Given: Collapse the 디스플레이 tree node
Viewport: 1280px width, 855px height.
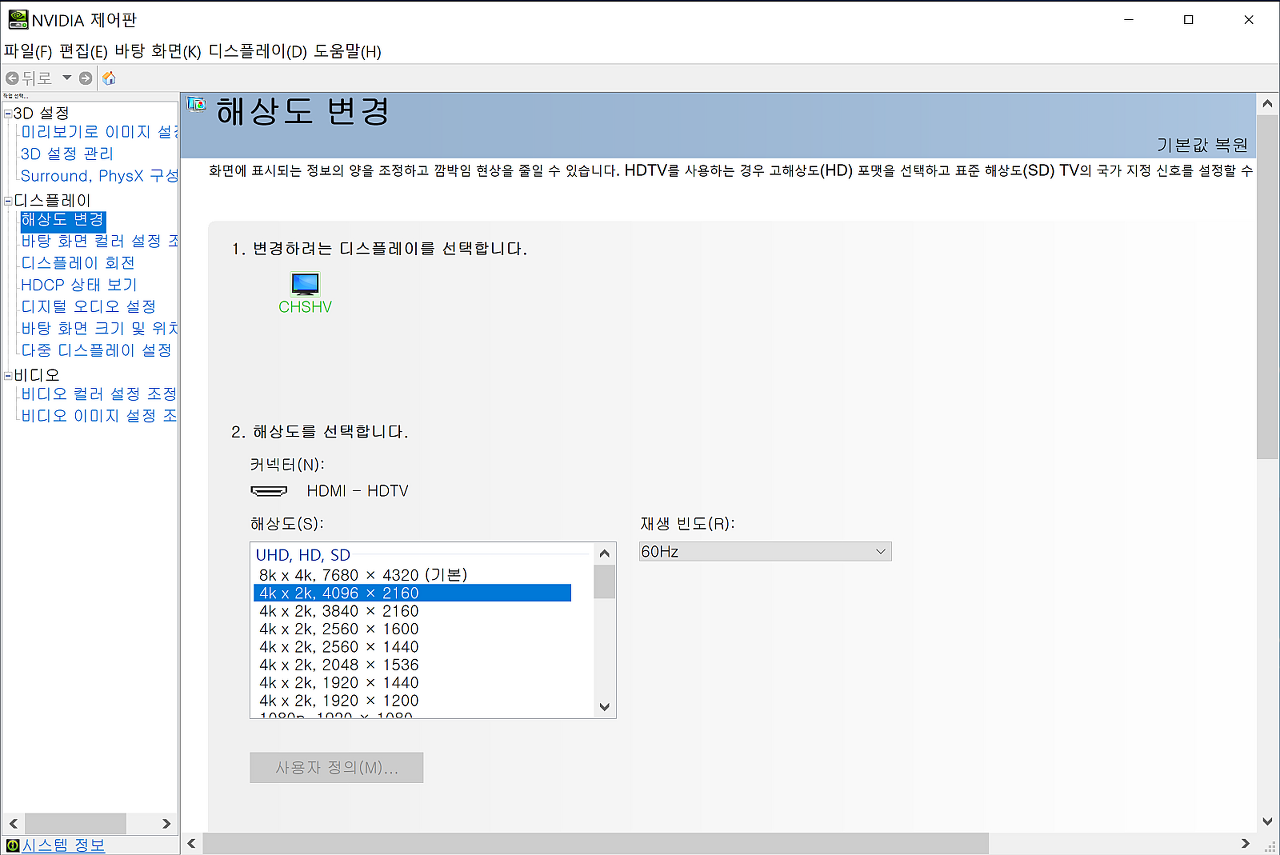Looking at the screenshot, I should pos(8,200).
